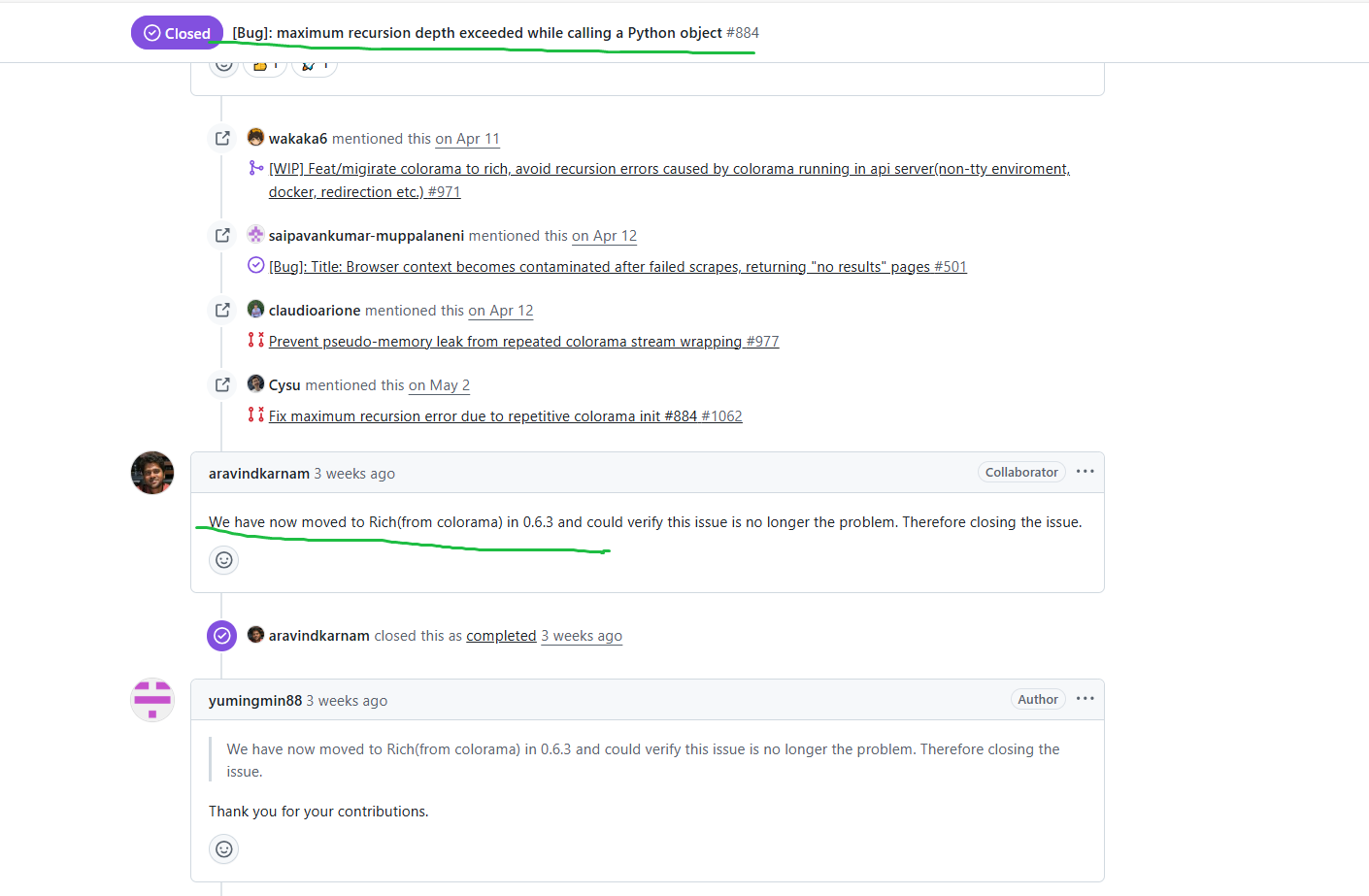This screenshot has height=896, width=1369.
Task: Toggle the thumbs-up reaction
Action: 264,64
